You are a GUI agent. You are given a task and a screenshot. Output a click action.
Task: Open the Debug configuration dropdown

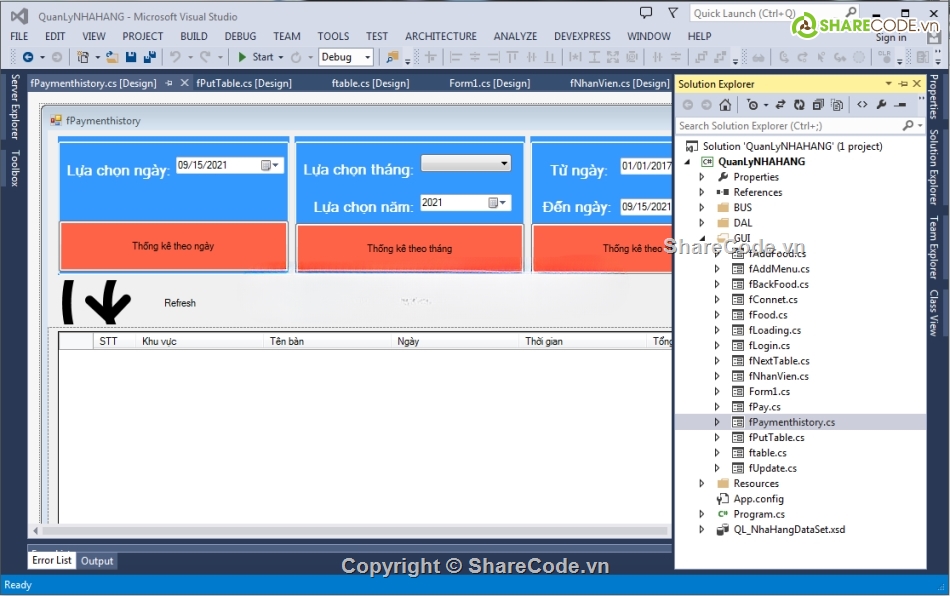[x=367, y=57]
